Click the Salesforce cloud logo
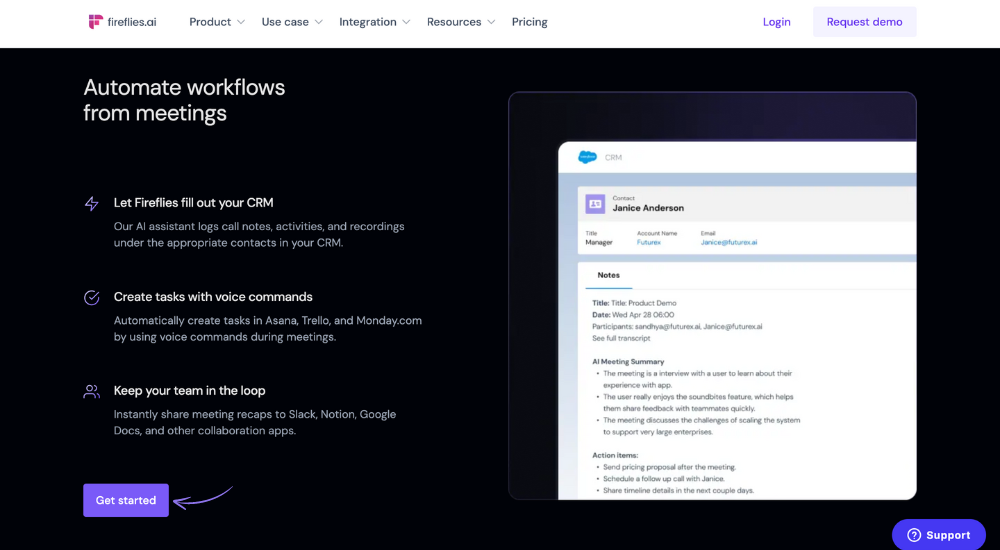 587,157
